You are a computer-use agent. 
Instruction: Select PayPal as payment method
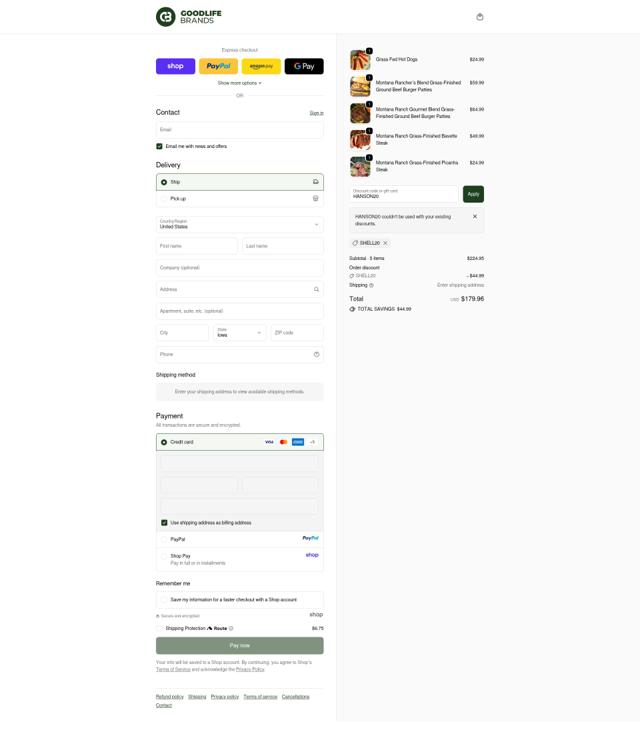pyautogui.click(x=239, y=539)
